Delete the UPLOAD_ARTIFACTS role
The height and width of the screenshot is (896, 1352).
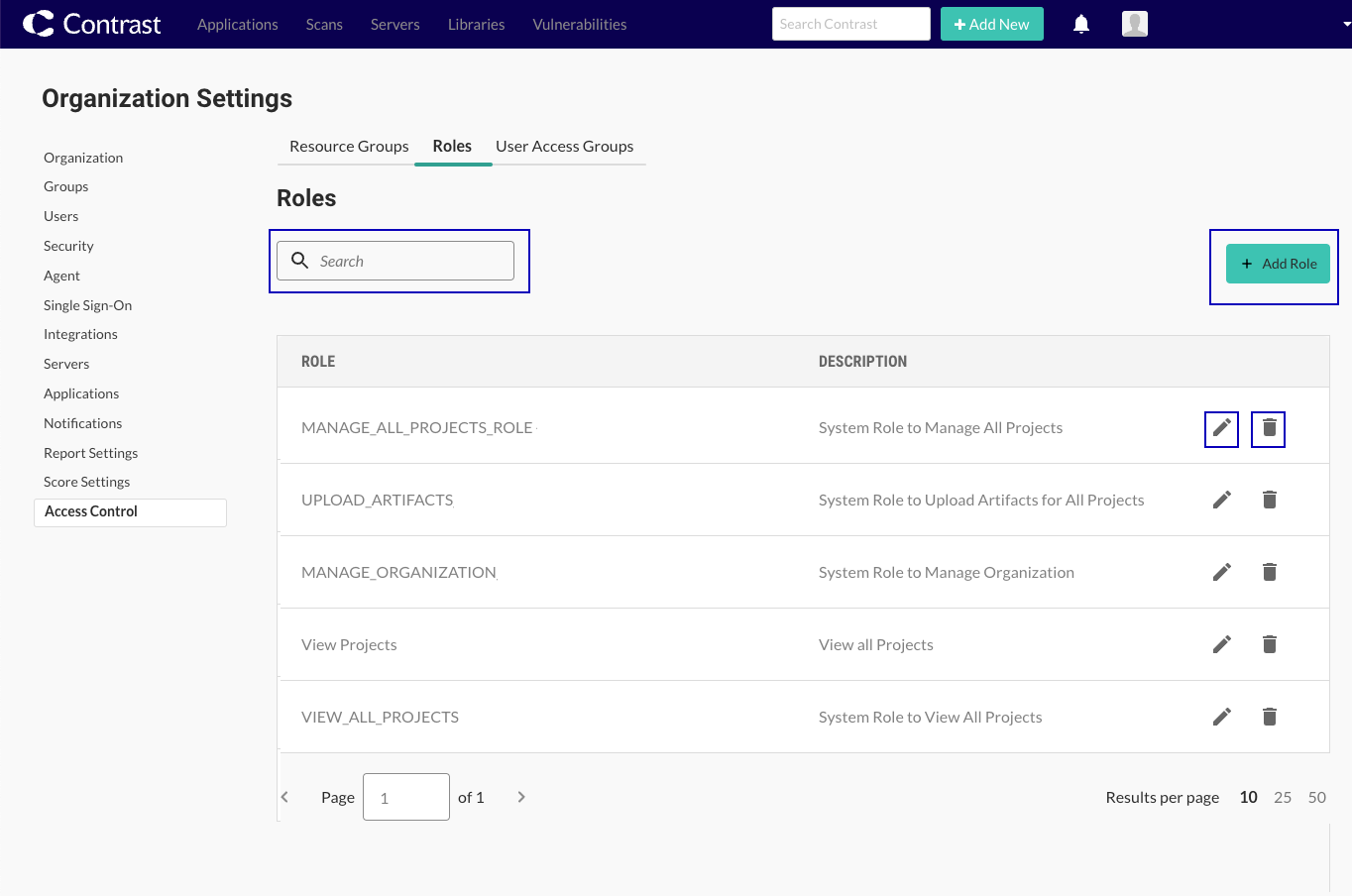[1269, 500]
